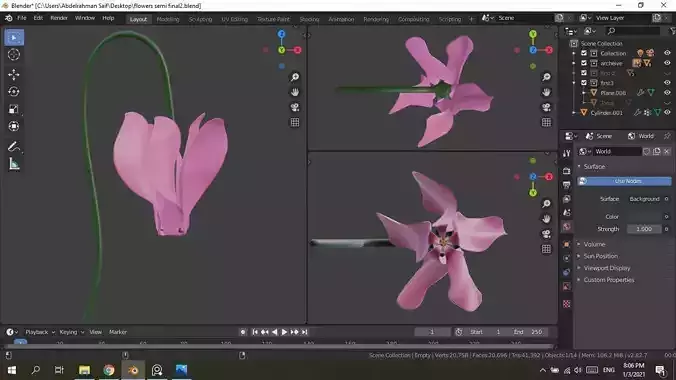Viewport: 676px width, 380px height.
Task: Switch to the Shading workspace tab
Action: (309, 19)
